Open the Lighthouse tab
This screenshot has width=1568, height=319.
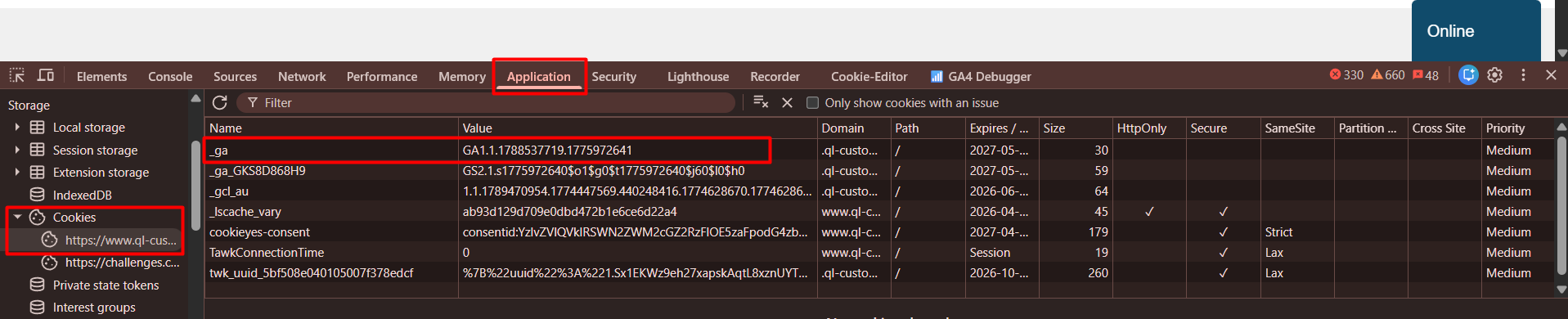pyautogui.click(x=698, y=76)
